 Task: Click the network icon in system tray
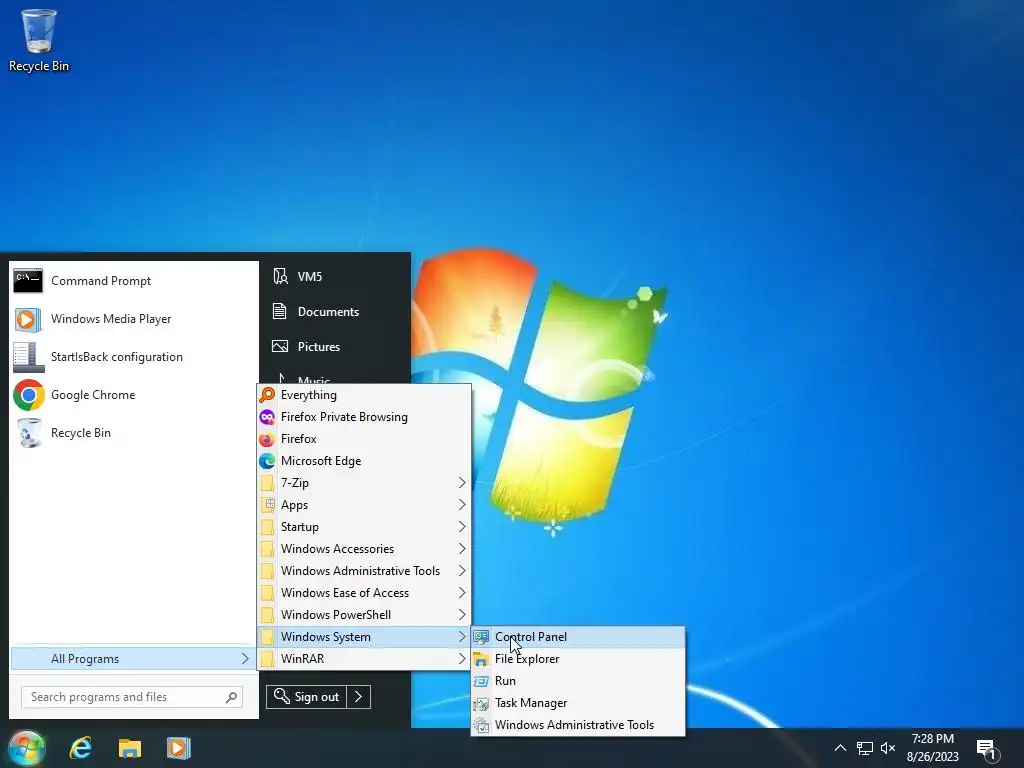pyautogui.click(x=865, y=748)
